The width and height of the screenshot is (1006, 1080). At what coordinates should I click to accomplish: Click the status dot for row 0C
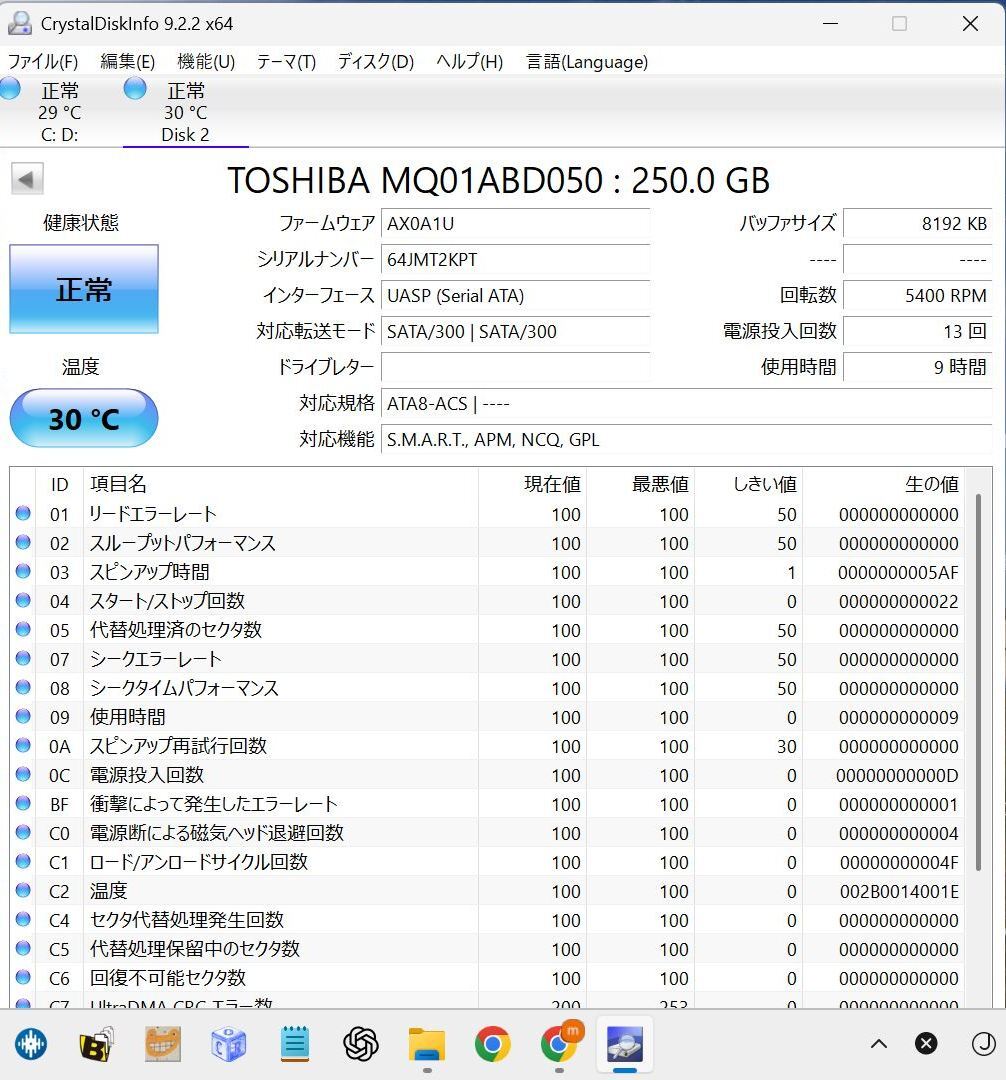pos(23,774)
